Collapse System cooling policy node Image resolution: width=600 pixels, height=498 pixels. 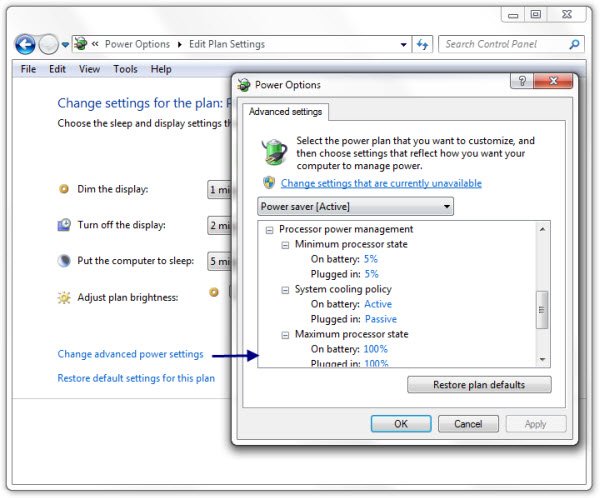tap(285, 290)
